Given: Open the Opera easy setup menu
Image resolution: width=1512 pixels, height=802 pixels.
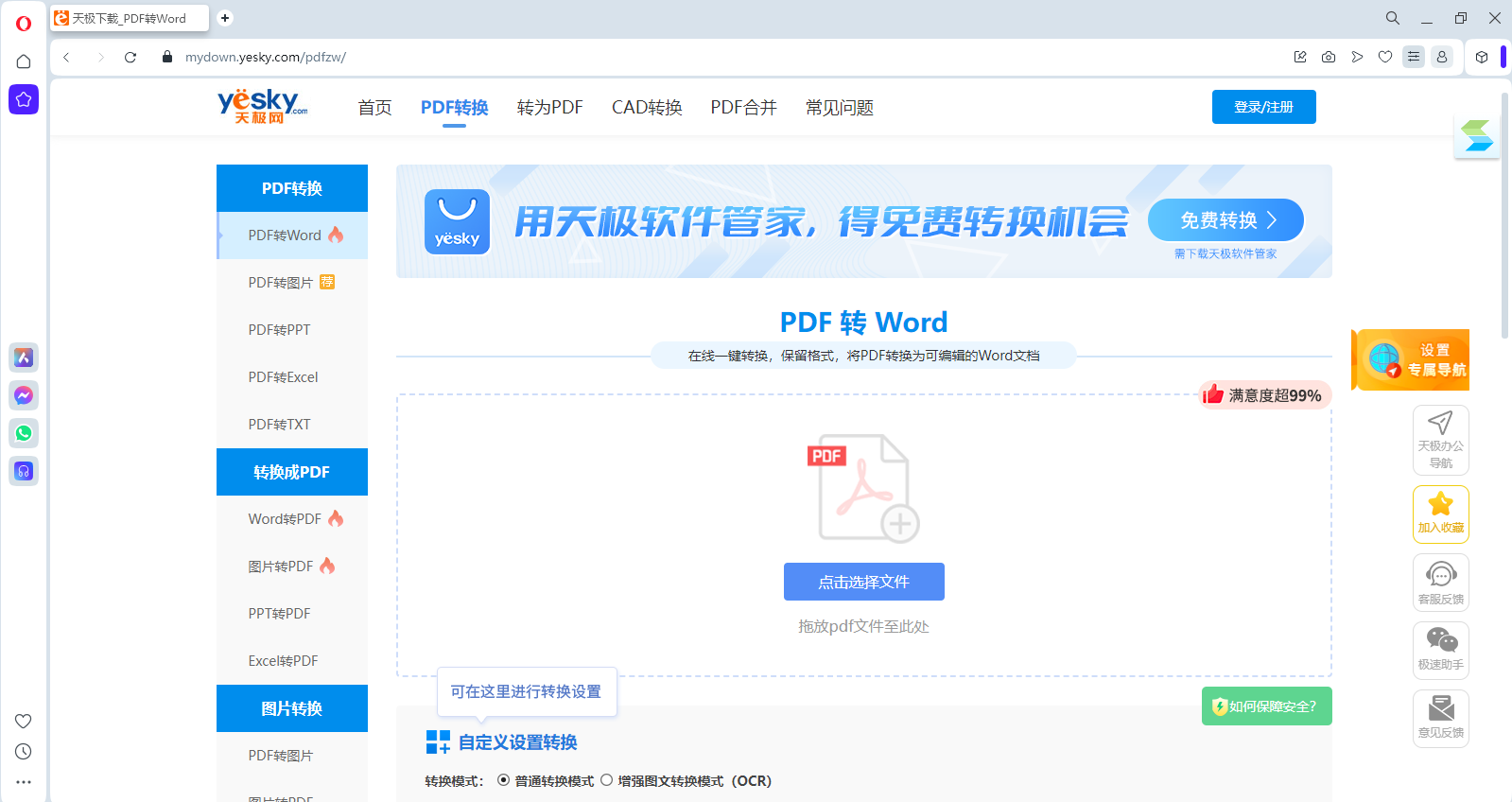Looking at the screenshot, I should point(1414,57).
